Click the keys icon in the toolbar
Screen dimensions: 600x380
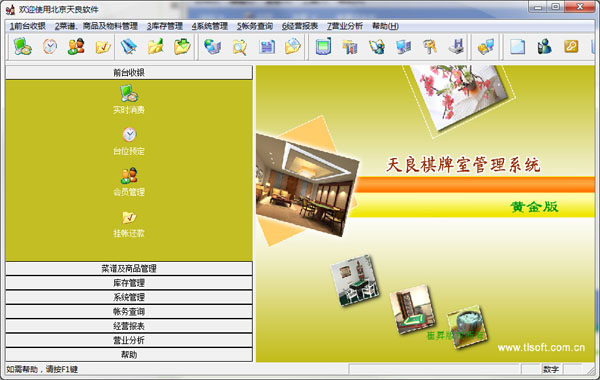tap(430, 47)
